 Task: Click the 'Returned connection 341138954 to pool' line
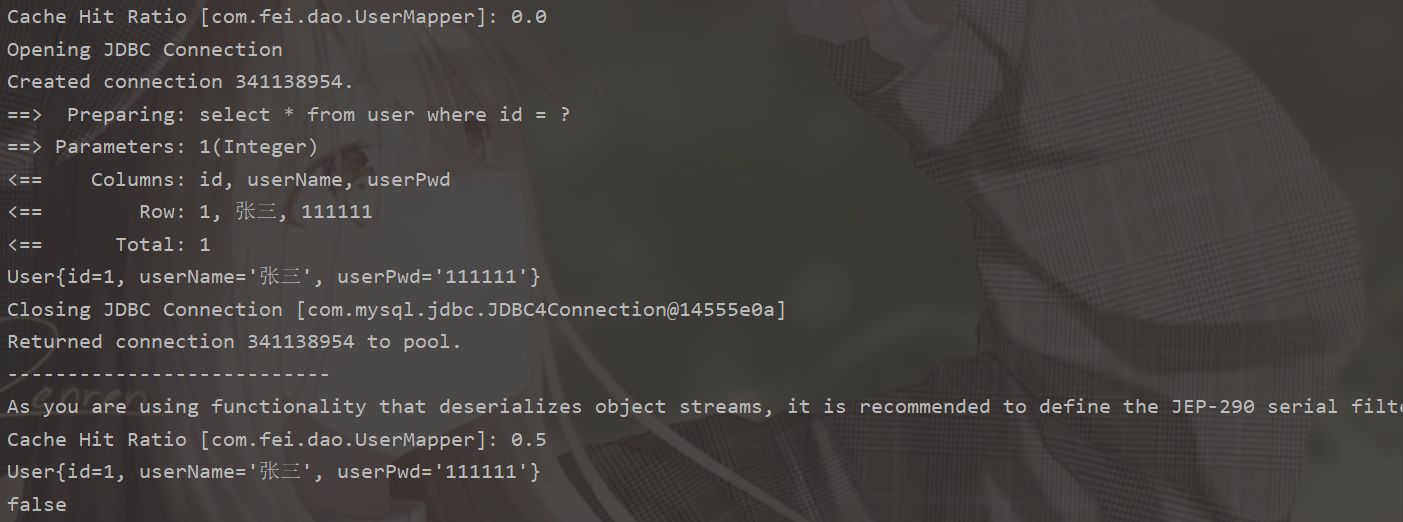[234, 342]
